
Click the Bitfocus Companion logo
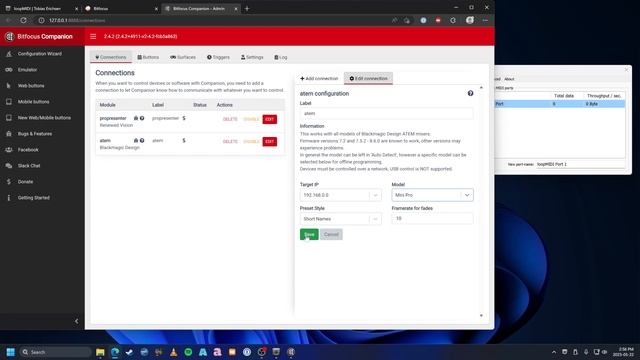pos(39,36)
